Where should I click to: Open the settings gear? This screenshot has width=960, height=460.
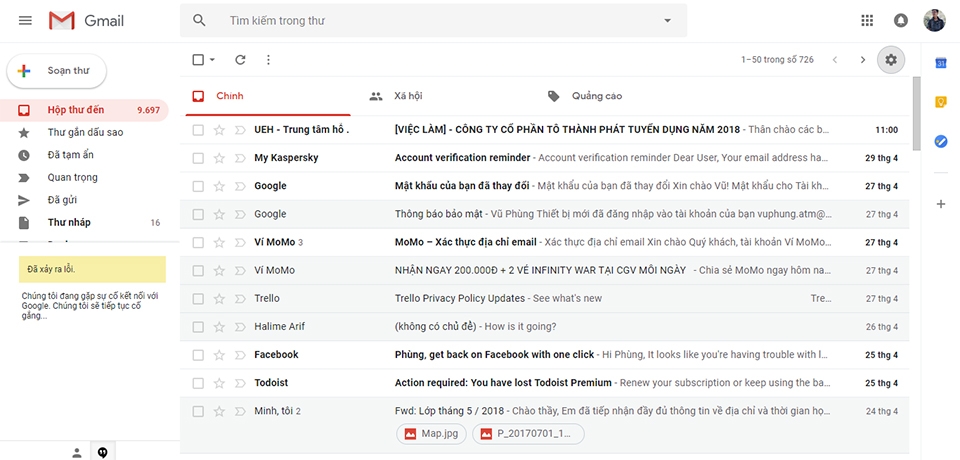(x=891, y=59)
